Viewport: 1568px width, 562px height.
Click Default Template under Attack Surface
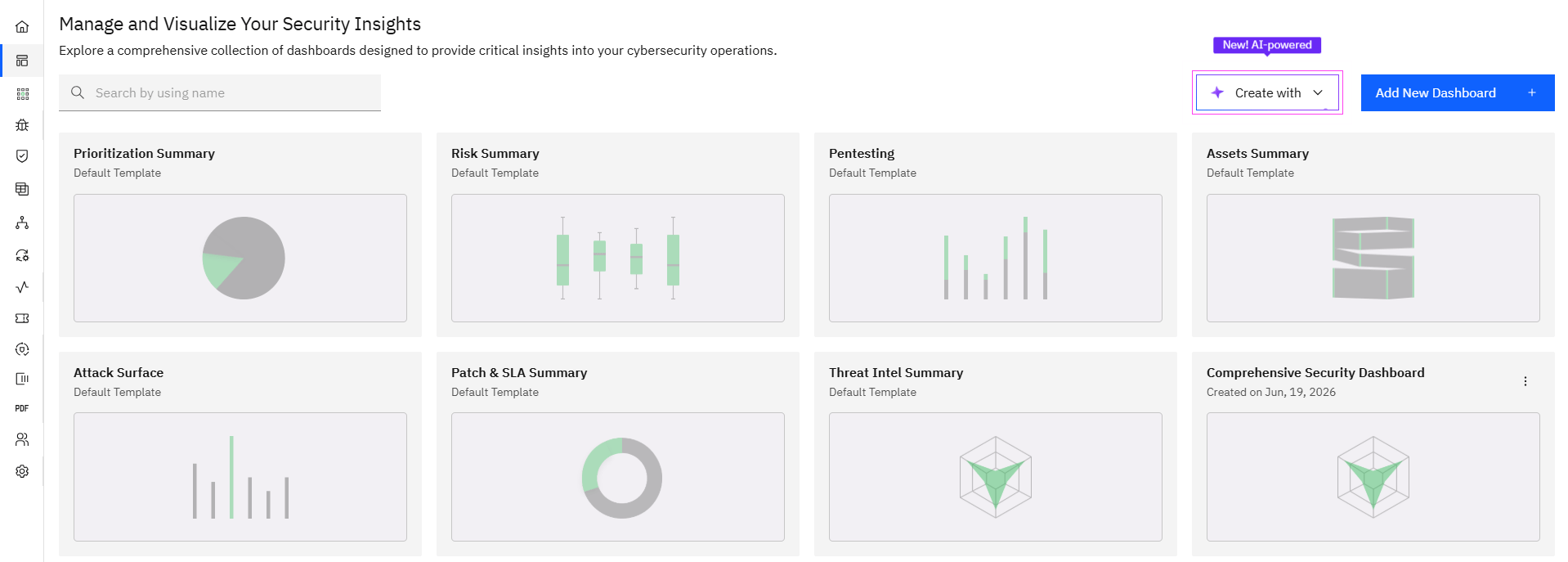117,392
